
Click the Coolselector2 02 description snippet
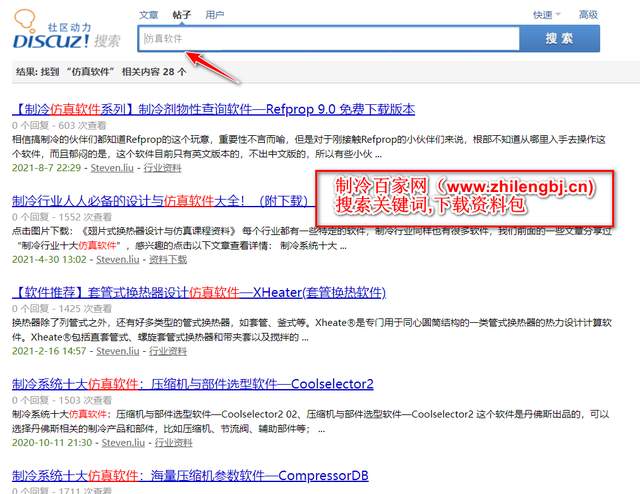pyautogui.click(x=311, y=421)
